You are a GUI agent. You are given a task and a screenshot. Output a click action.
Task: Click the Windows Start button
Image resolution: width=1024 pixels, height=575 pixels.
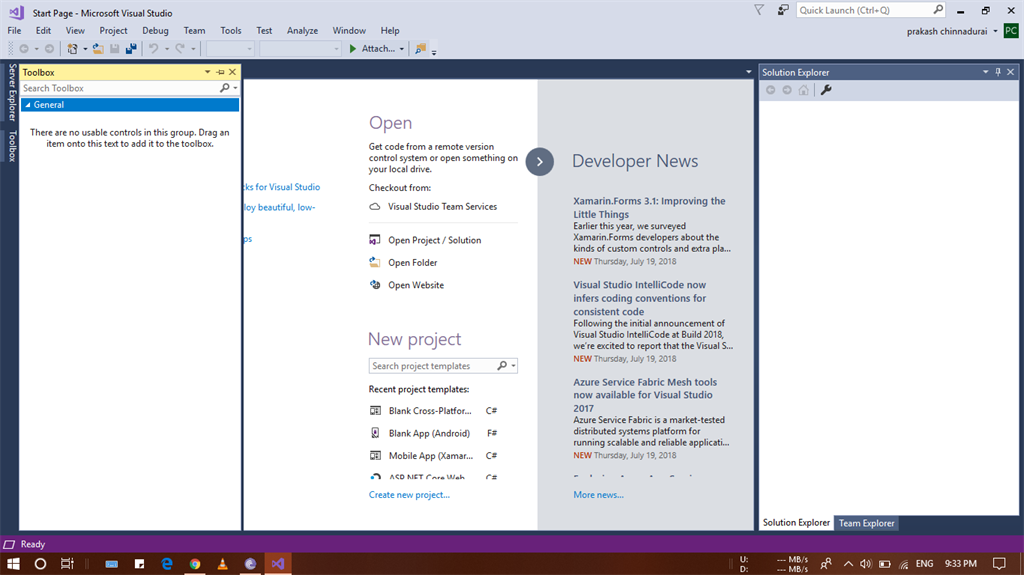[x=13, y=563]
